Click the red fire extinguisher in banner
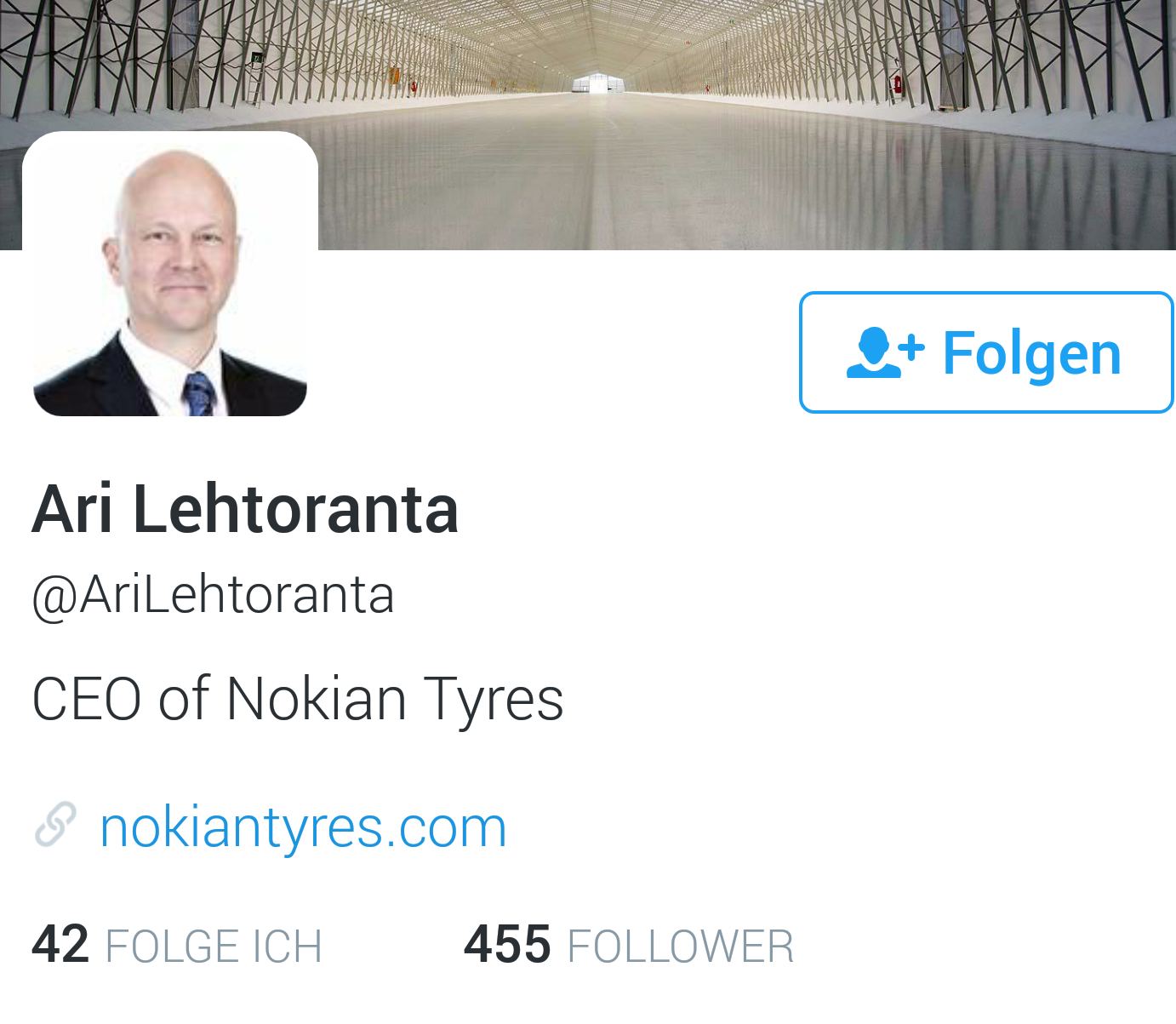The height and width of the screenshot is (1024, 1176). 897,84
